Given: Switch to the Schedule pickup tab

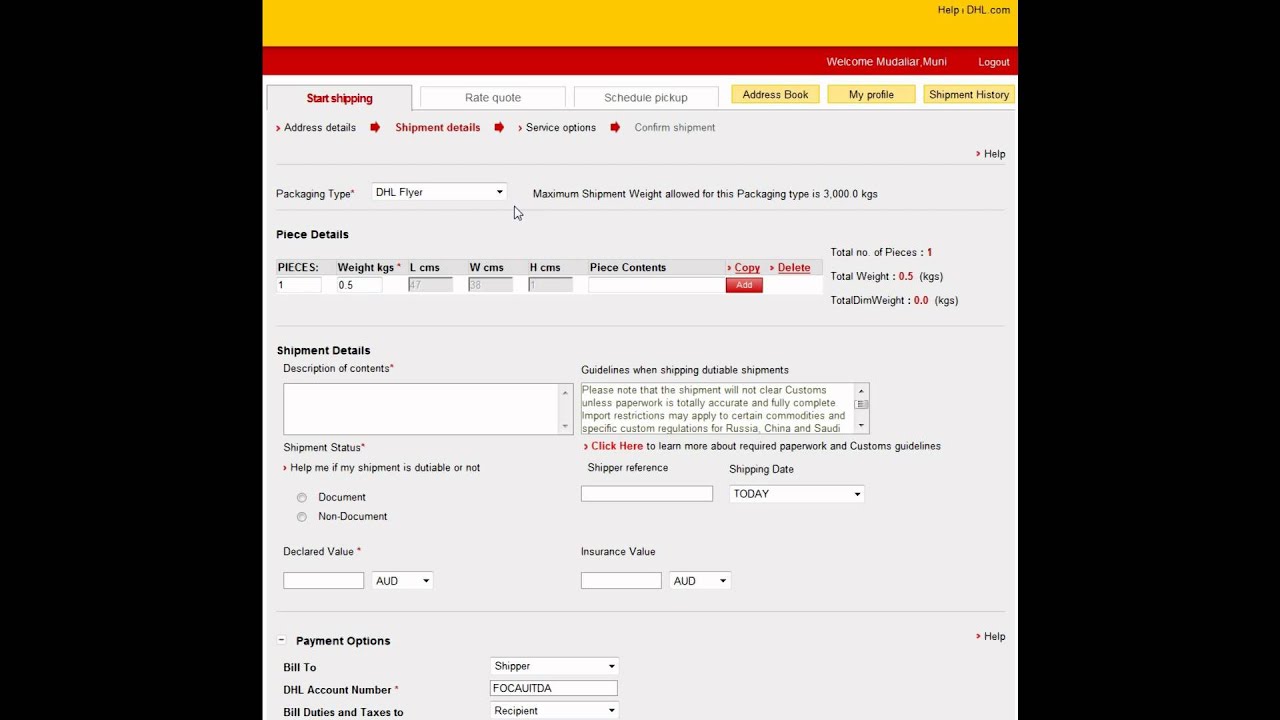Looking at the screenshot, I should (x=646, y=98).
